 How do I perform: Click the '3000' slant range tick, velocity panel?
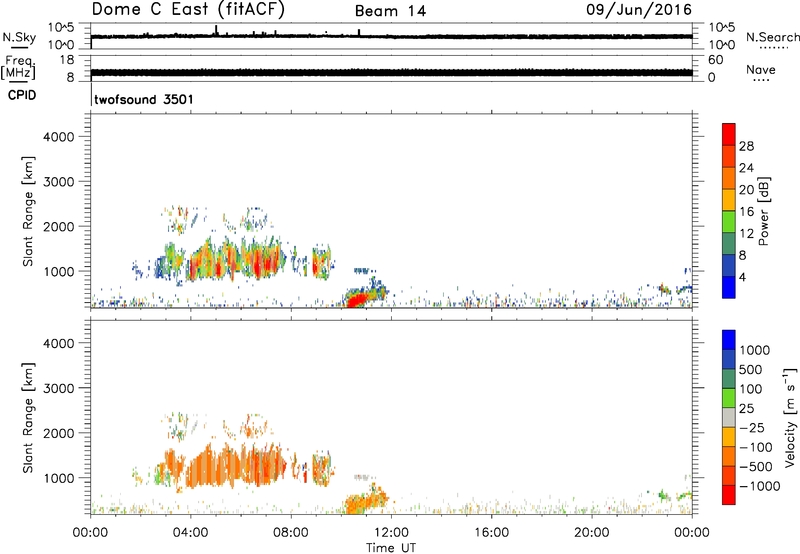point(59,388)
